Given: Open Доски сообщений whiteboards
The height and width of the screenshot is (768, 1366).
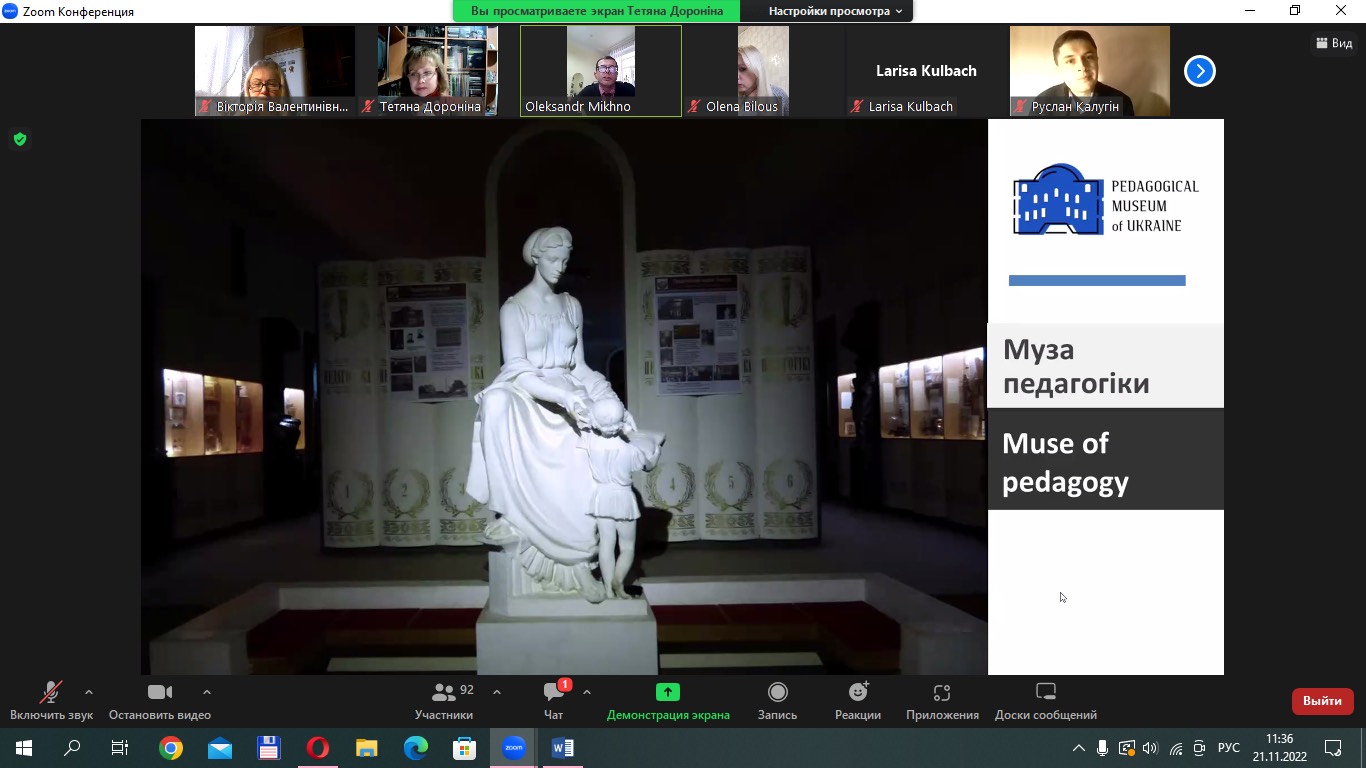Looking at the screenshot, I should click(x=1045, y=693).
